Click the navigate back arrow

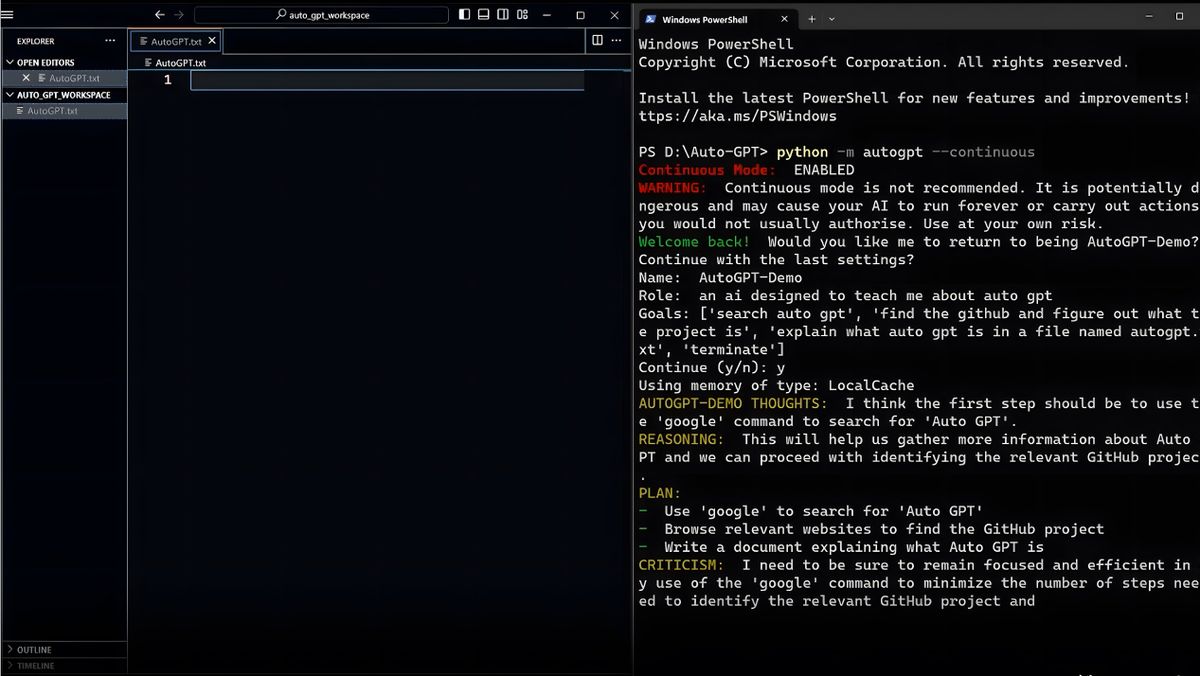click(158, 14)
